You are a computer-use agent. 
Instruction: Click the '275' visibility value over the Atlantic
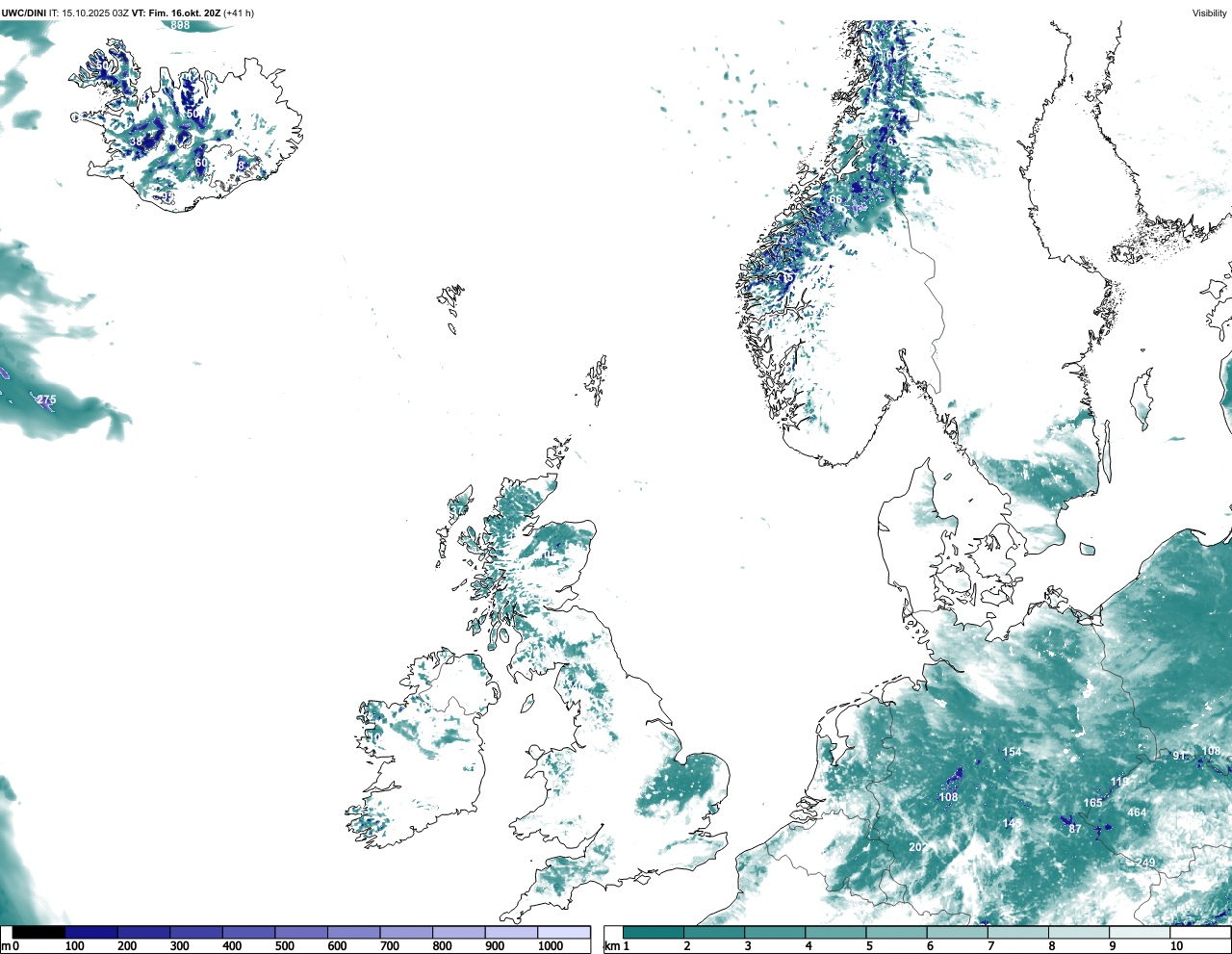coord(46,400)
